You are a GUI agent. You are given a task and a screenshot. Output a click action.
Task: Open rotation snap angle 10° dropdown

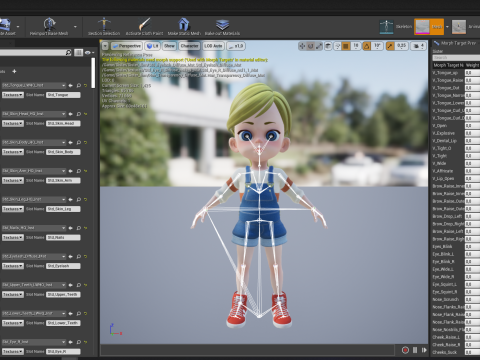pyautogui.click(x=377, y=46)
